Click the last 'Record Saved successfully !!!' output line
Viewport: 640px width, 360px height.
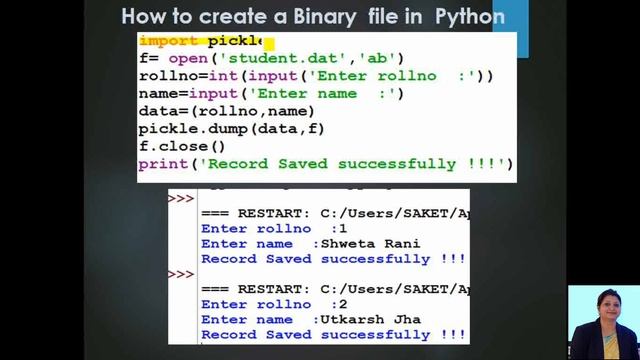pos(333,335)
